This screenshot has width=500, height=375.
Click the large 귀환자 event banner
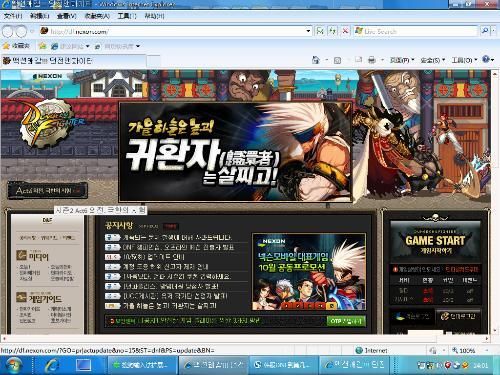[x=235, y=152]
